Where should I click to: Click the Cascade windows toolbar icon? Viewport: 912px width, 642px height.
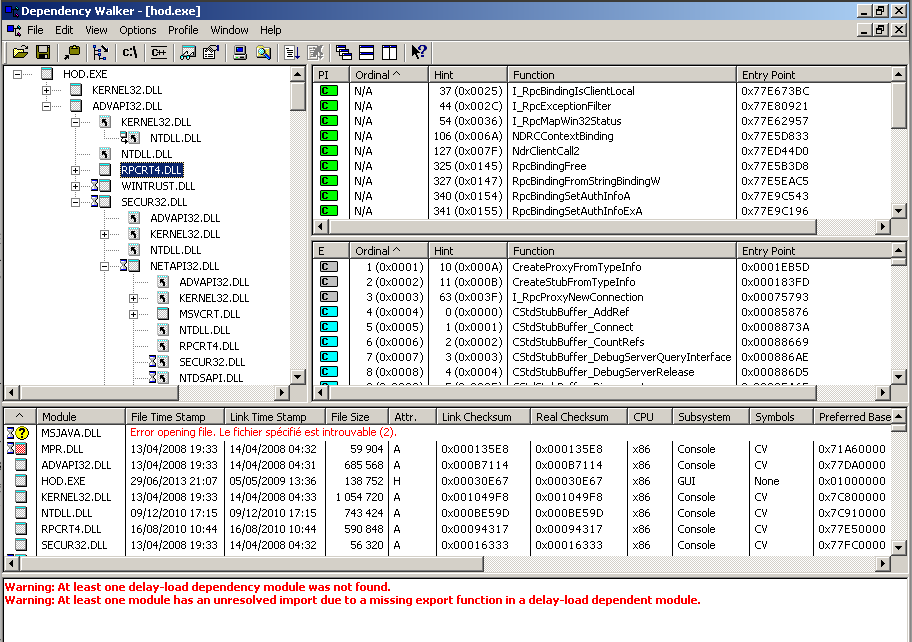click(x=344, y=52)
